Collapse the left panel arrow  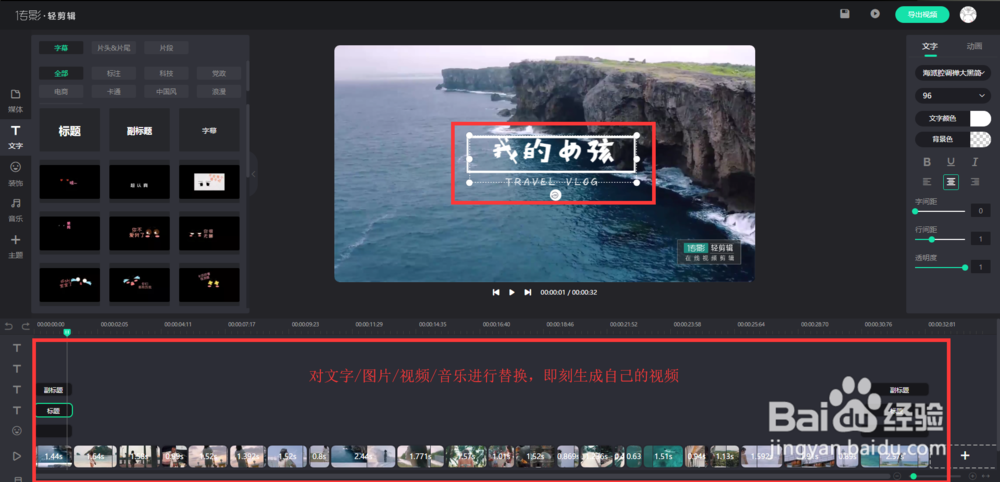click(x=253, y=174)
